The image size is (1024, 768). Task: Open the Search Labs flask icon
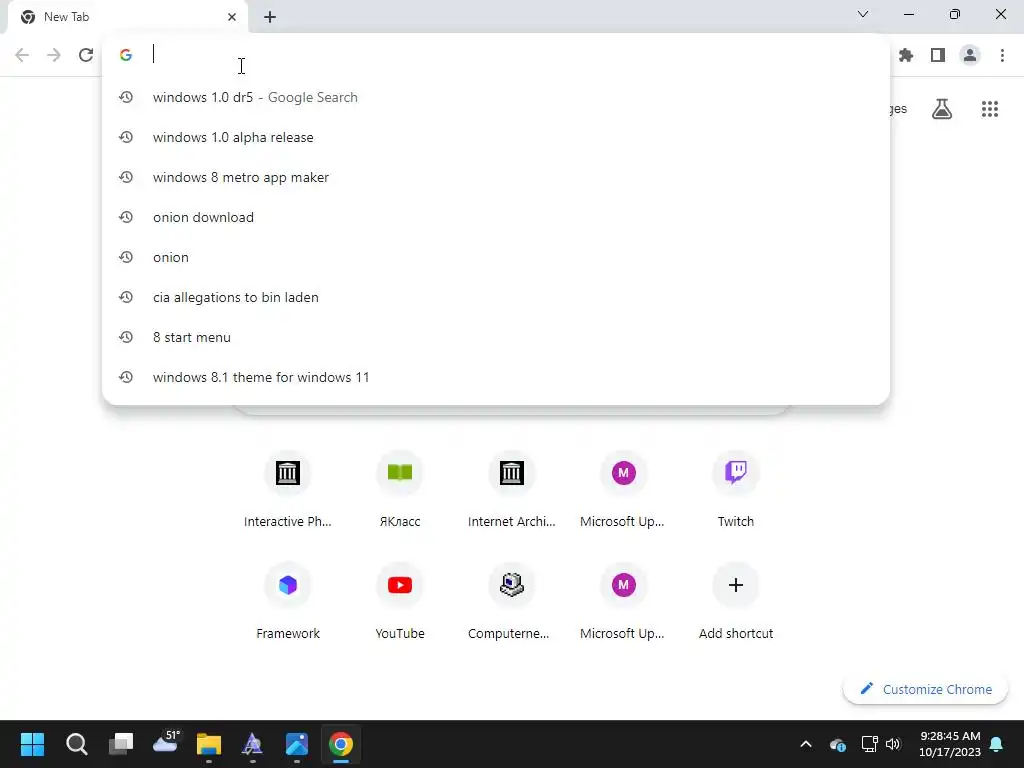pos(942,108)
